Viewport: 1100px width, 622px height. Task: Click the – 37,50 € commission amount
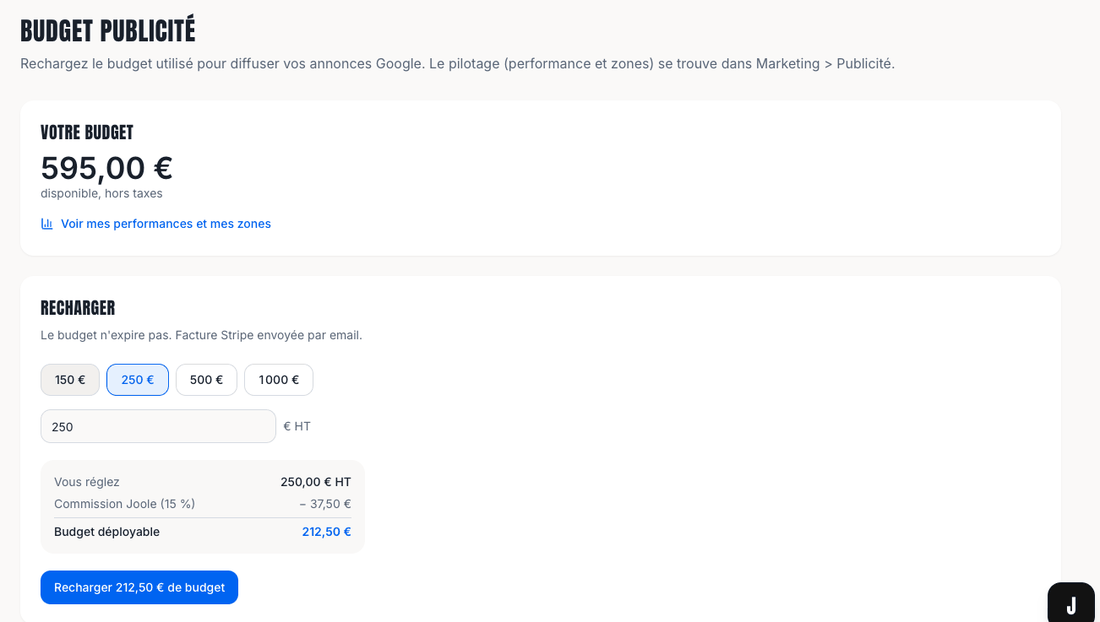[325, 503]
